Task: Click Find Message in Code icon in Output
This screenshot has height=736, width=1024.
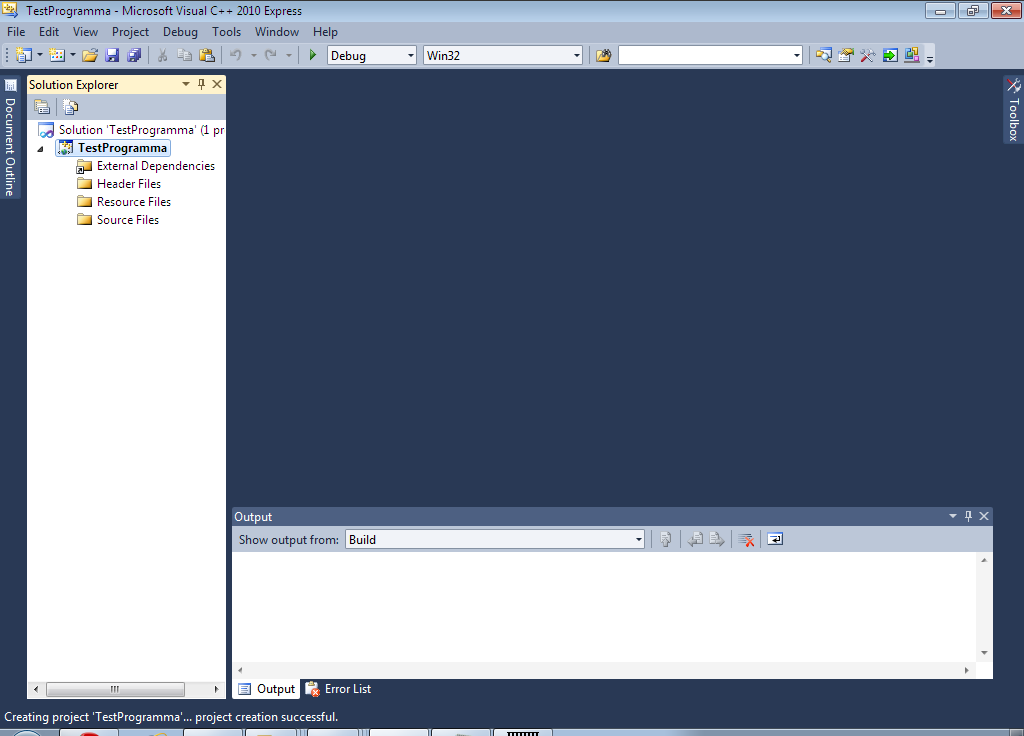Action: [x=665, y=539]
